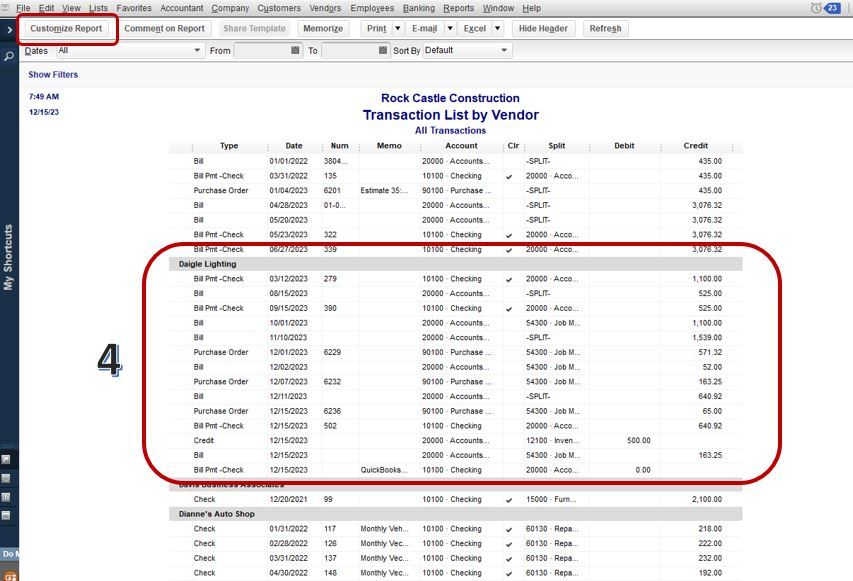Screen dimensions: 853x581
Task: Click the Date column header
Action: [x=294, y=146]
